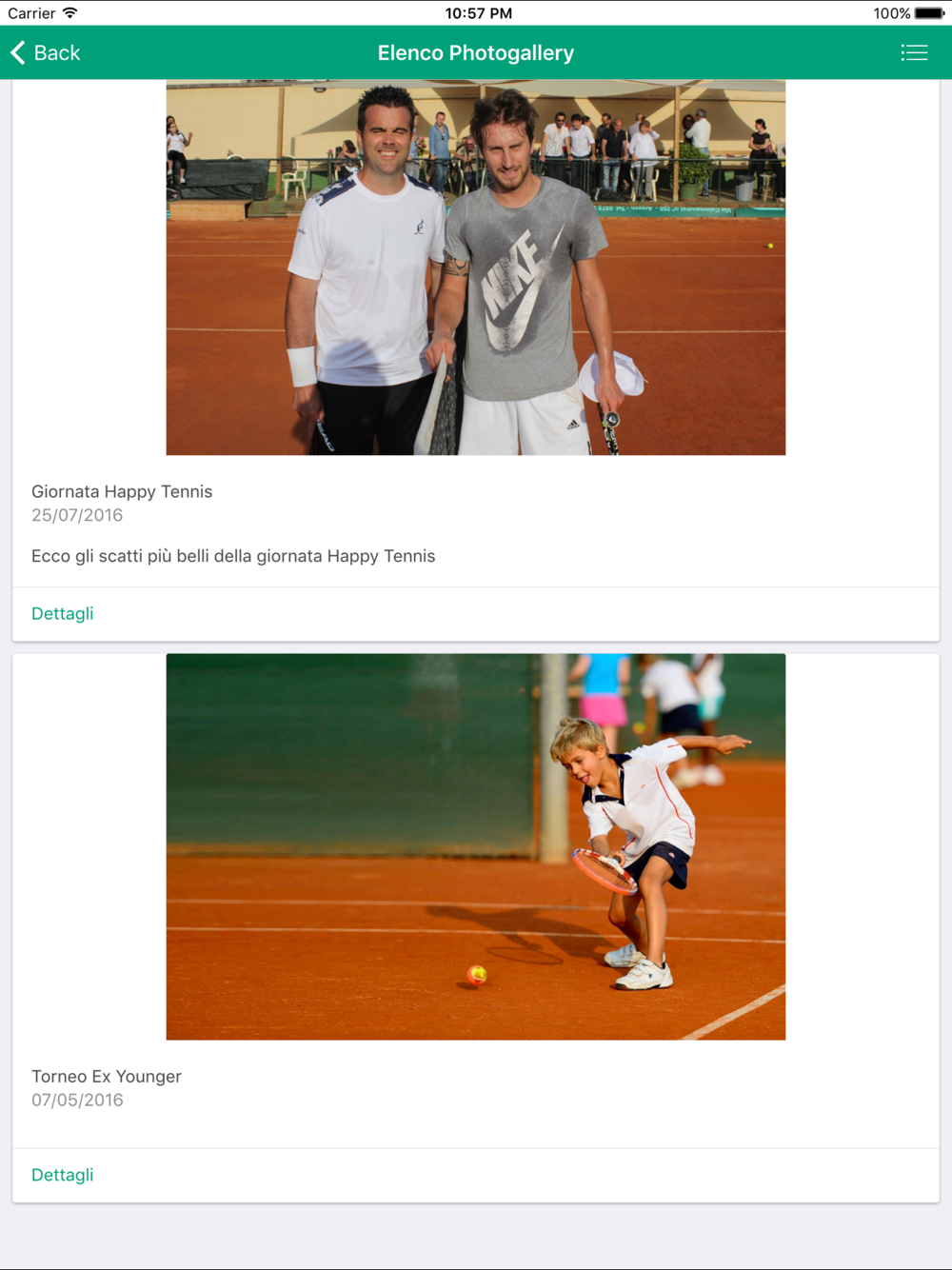Viewport: 952px width, 1270px height.
Task: Open the two tennis players photo
Action: (x=476, y=268)
